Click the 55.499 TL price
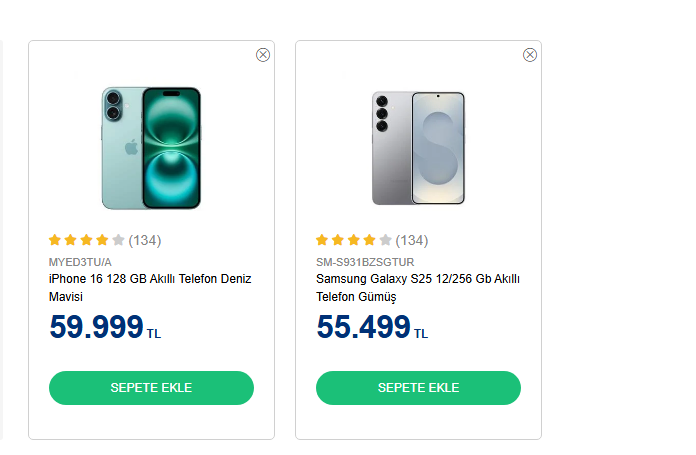The height and width of the screenshot is (455, 696). coord(371,327)
